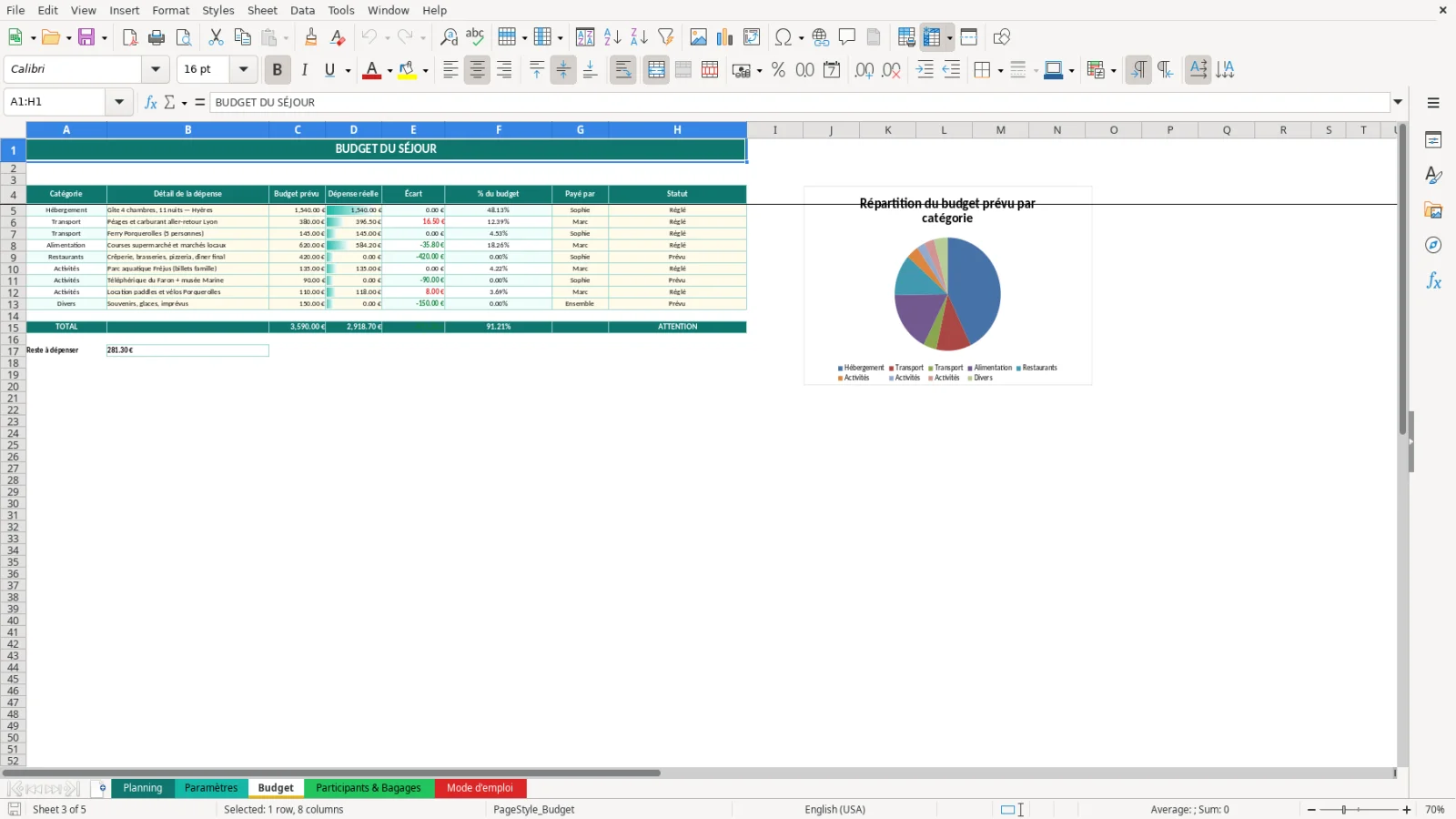Toggle Wrap Text button
The height and width of the screenshot is (819, 1456).
(623, 70)
